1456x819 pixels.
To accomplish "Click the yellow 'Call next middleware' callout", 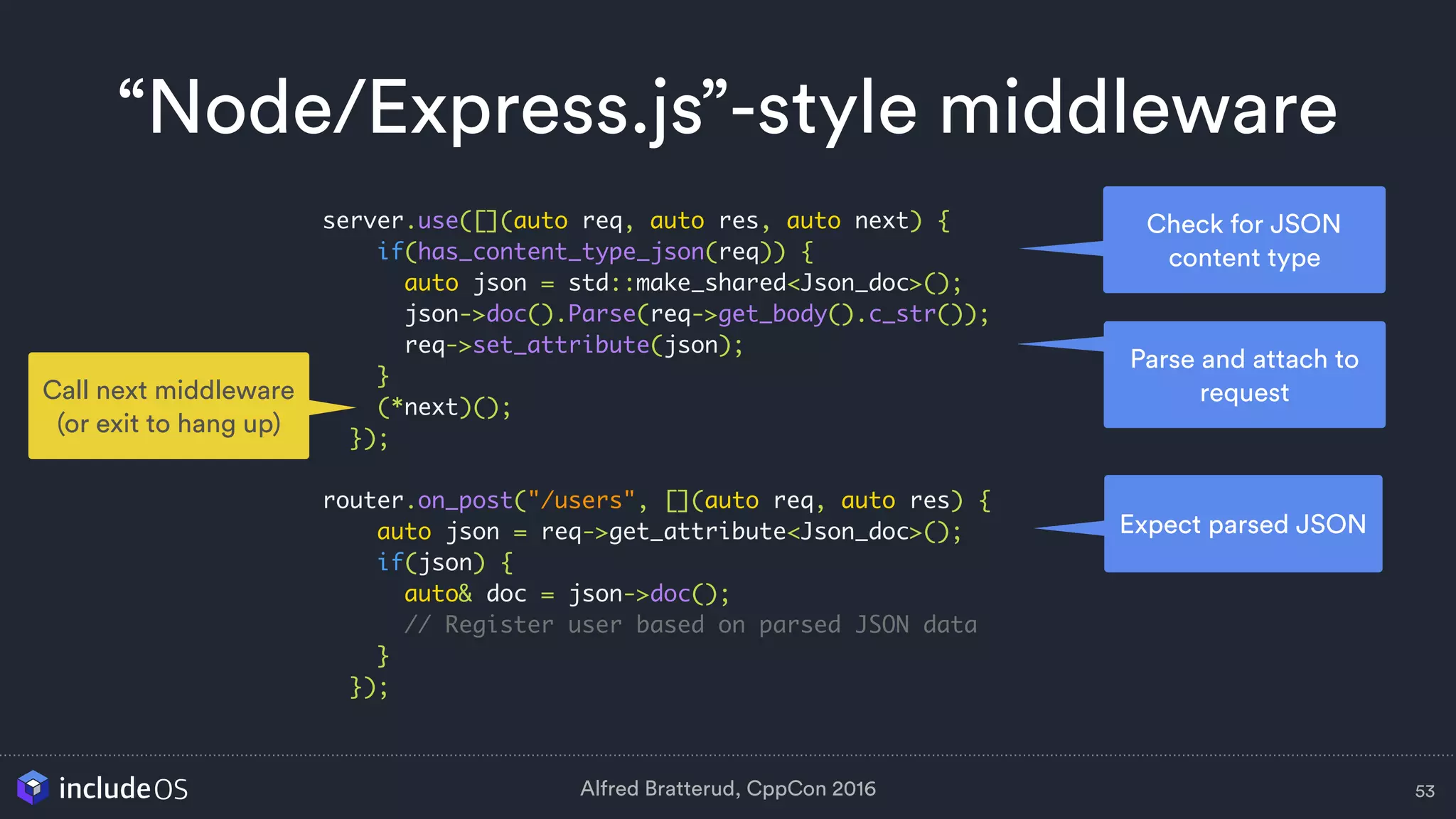I will click(168, 406).
